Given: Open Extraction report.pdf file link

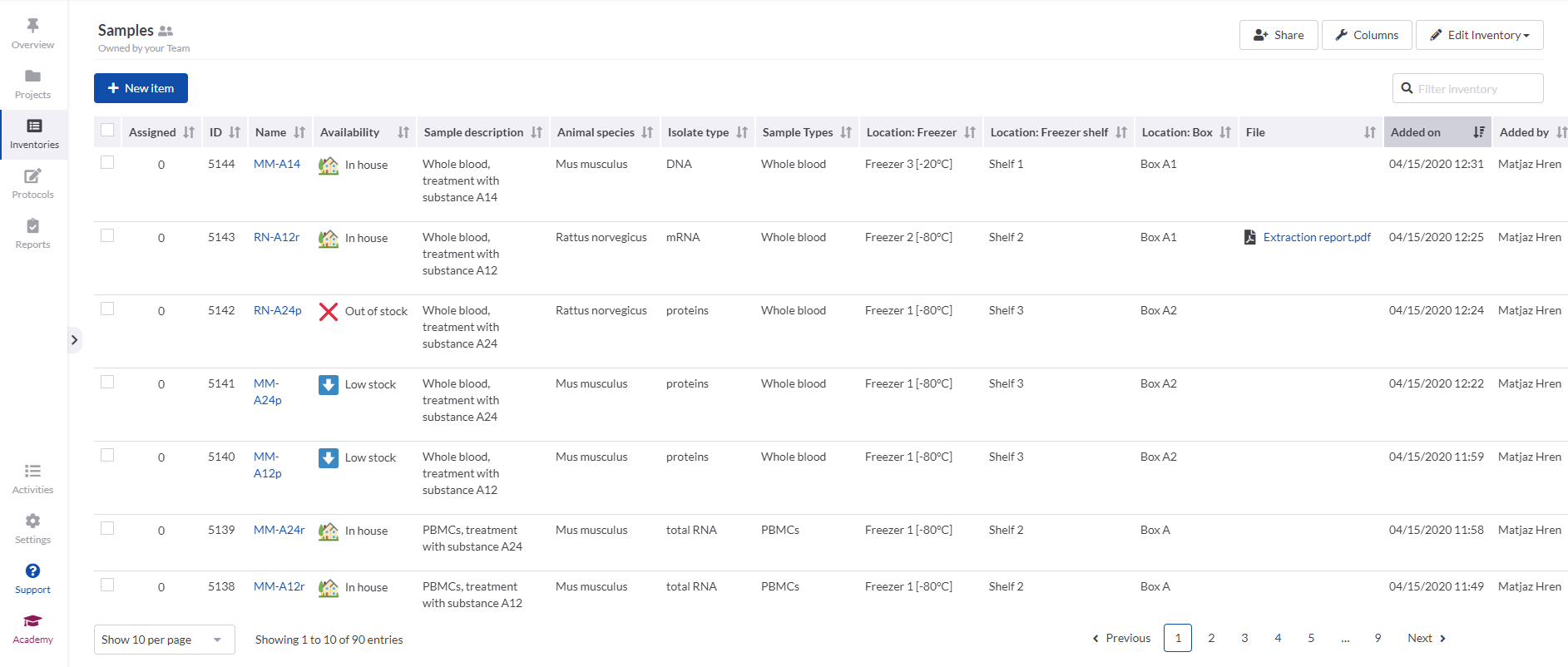Looking at the screenshot, I should [x=1317, y=237].
